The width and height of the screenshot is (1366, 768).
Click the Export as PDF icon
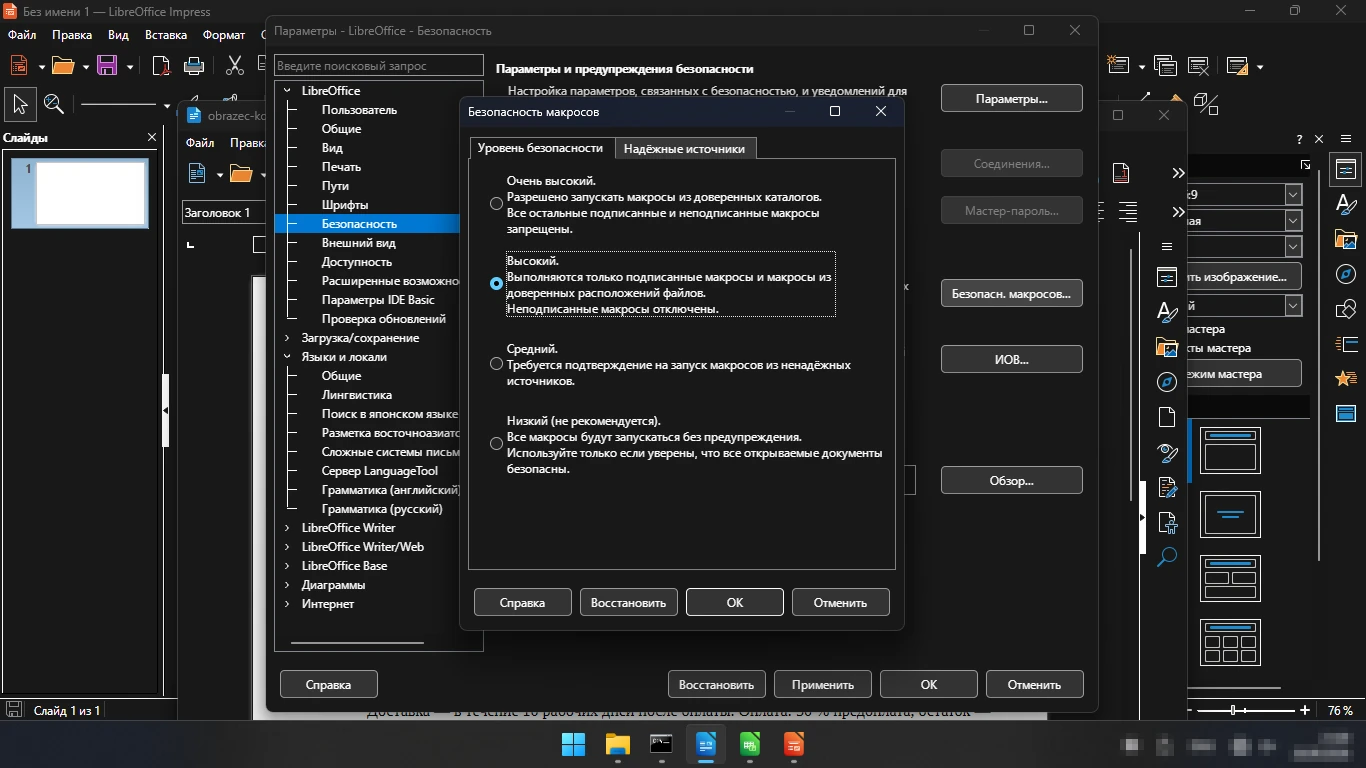(x=161, y=66)
